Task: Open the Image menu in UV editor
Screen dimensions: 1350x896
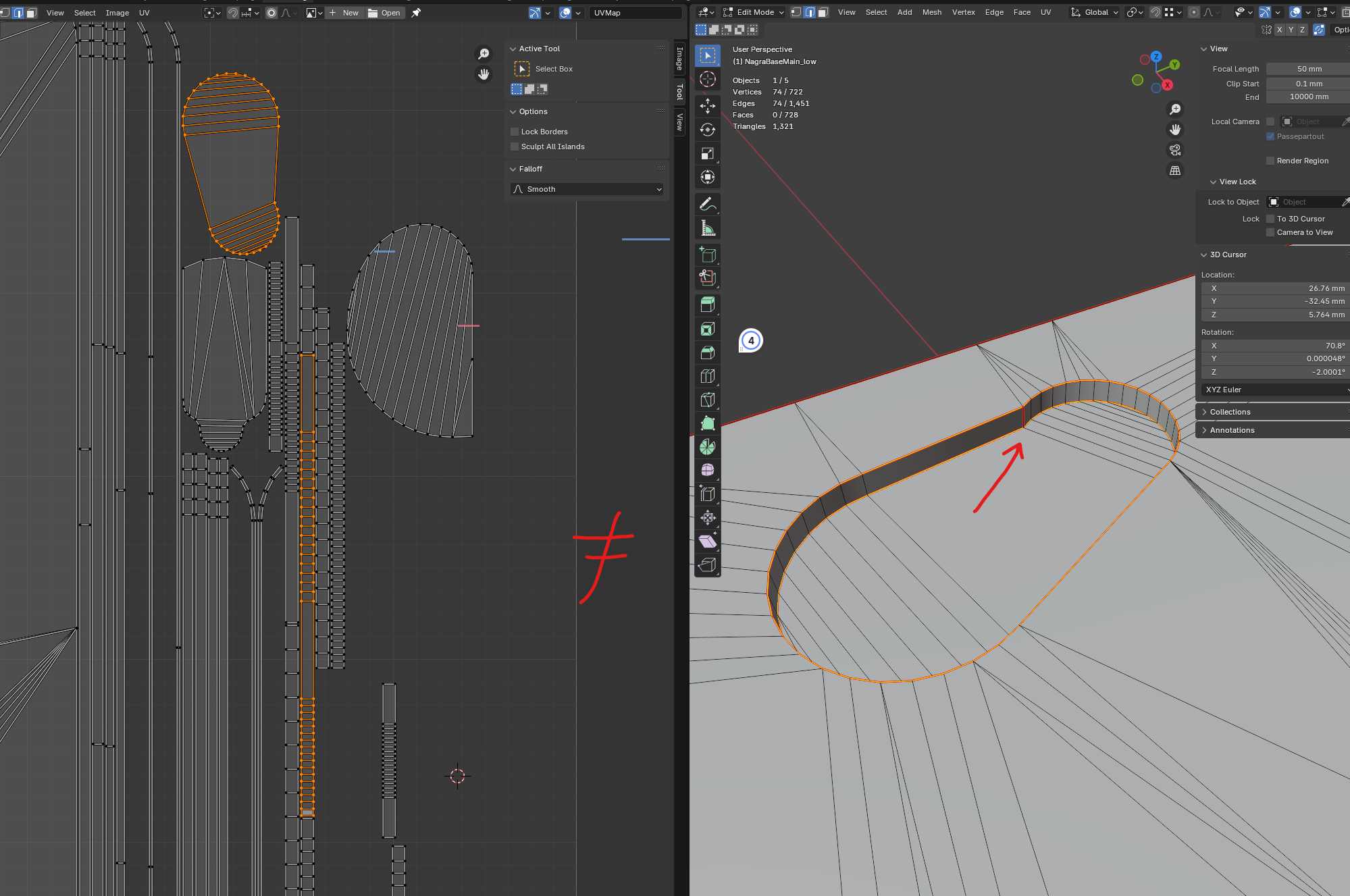Action: (x=118, y=13)
